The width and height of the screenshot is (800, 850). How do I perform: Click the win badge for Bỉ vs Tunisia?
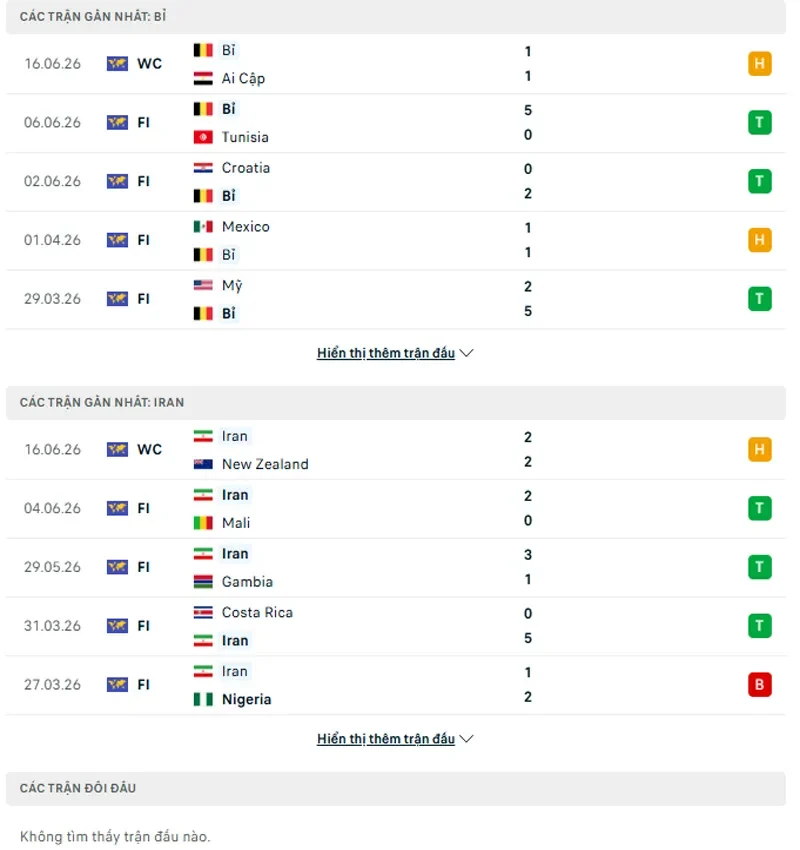pyautogui.click(x=759, y=122)
